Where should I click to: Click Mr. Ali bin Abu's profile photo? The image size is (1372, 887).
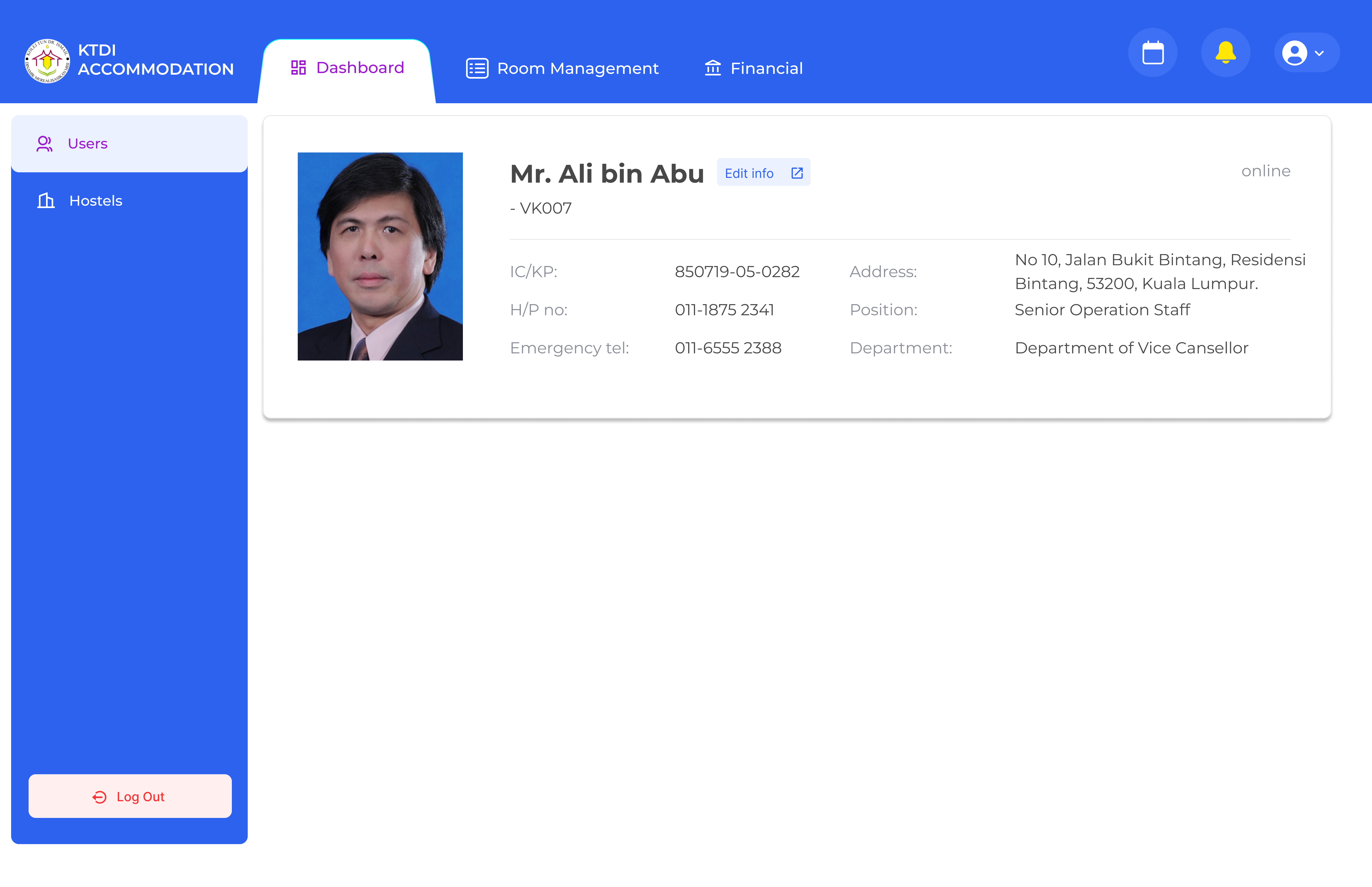pos(380,256)
